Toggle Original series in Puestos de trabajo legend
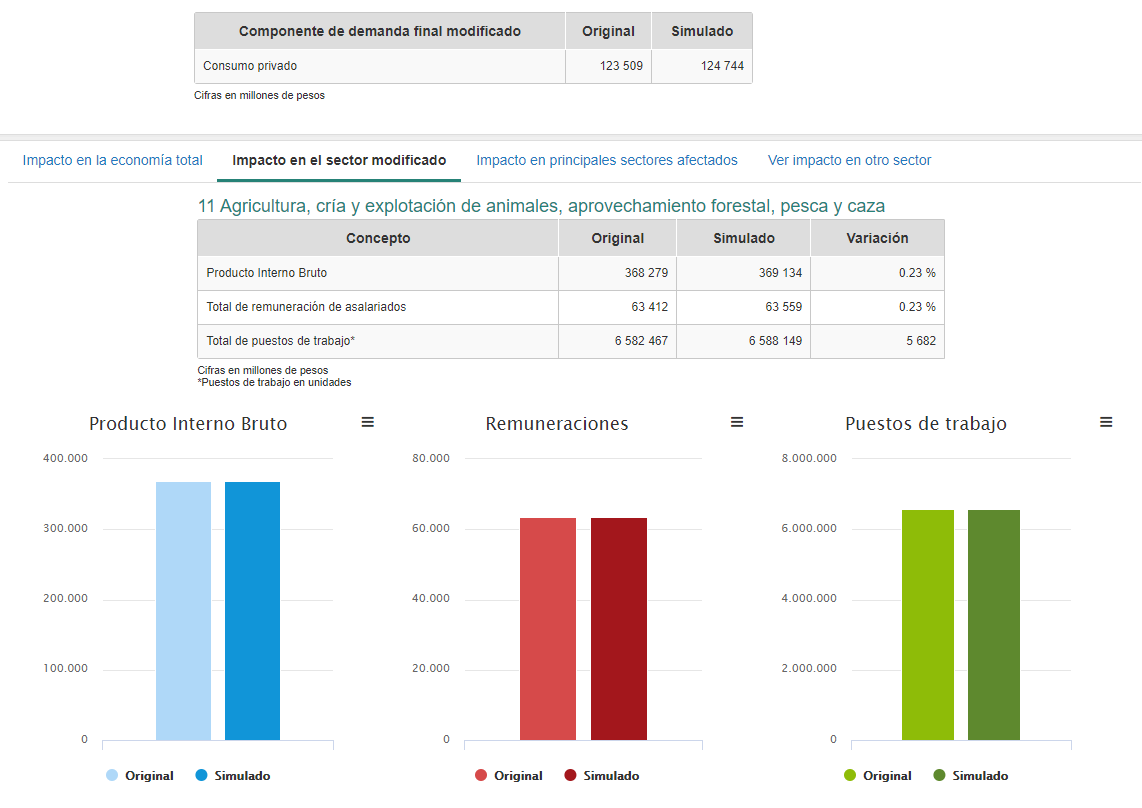1142x808 pixels. 878,776
